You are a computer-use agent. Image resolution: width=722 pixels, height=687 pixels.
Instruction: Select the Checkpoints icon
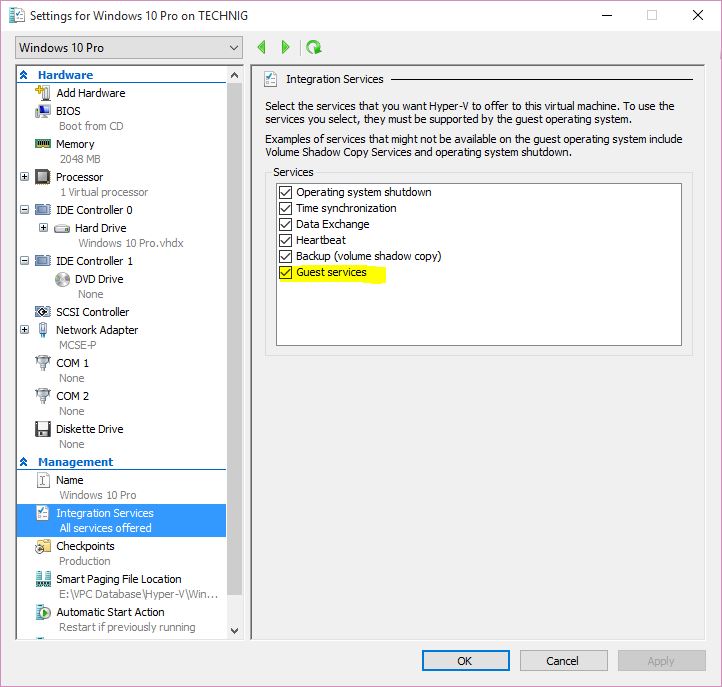43,546
